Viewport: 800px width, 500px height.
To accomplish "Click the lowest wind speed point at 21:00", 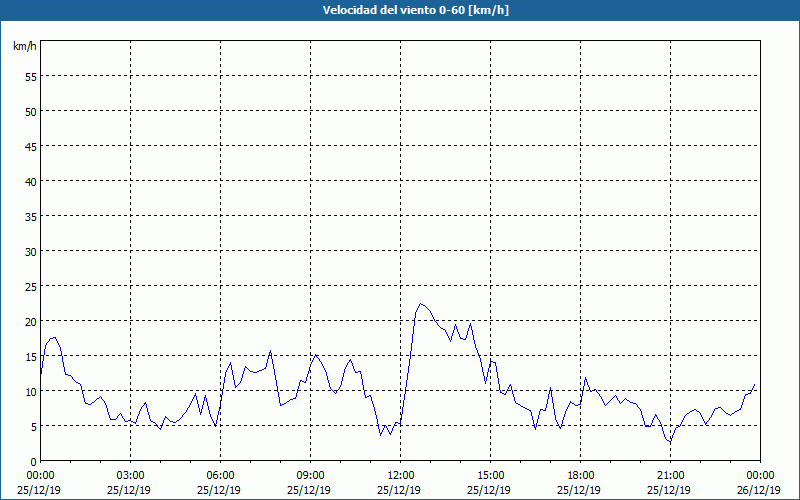I will (670, 442).
